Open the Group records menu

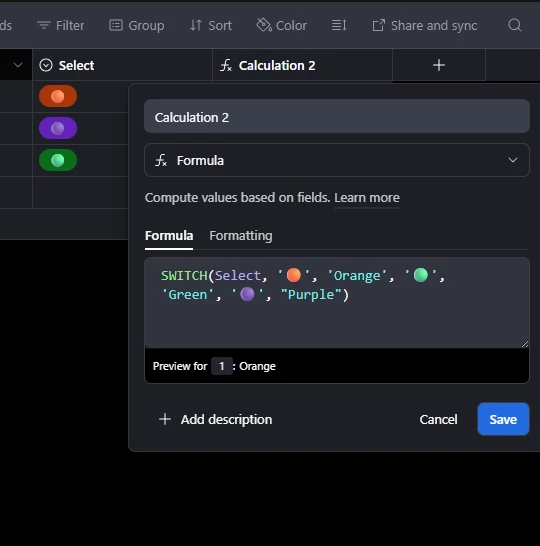pyautogui.click(x=136, y=25)
